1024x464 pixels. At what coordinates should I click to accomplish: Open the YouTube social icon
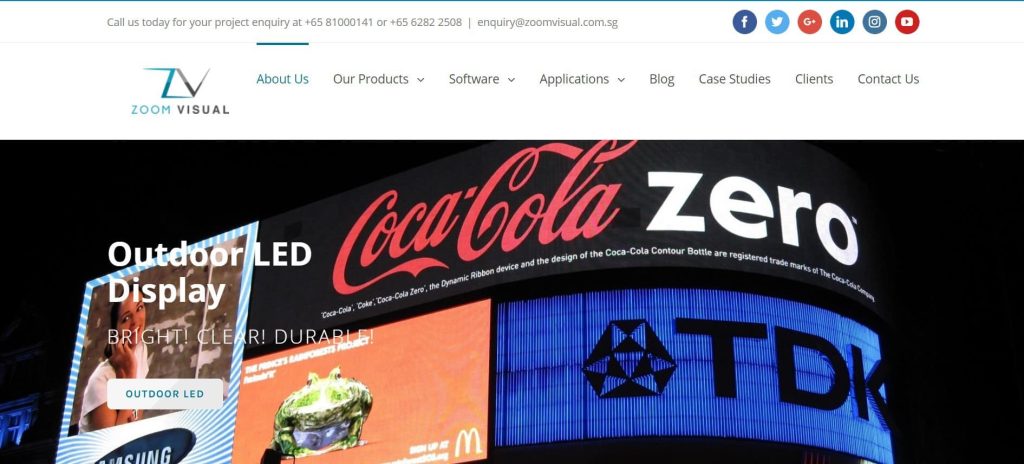(907, 22)
